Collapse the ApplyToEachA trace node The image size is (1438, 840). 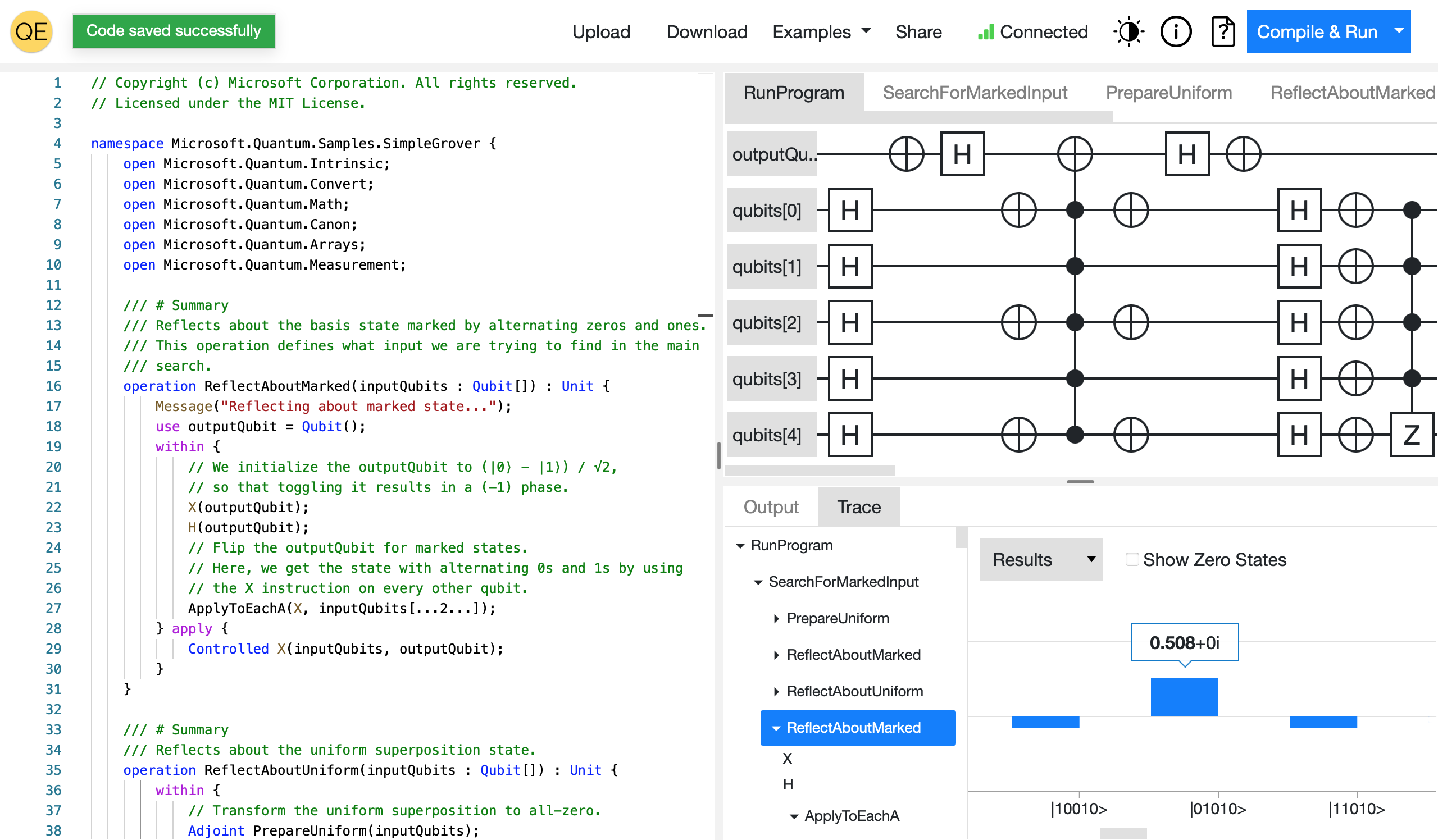(x=794, y=816)
